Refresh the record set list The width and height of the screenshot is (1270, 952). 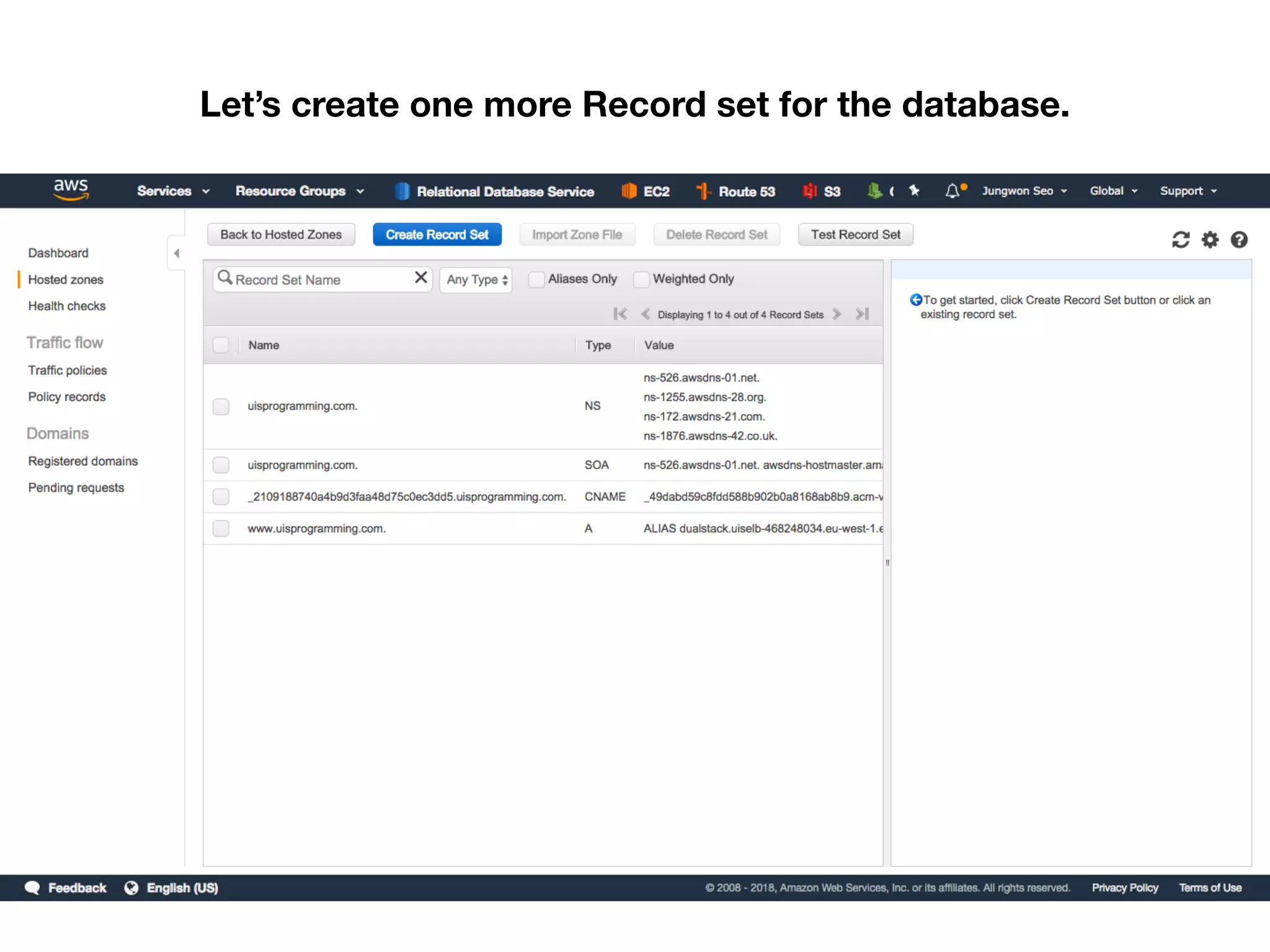click(x=1181, y=239)
